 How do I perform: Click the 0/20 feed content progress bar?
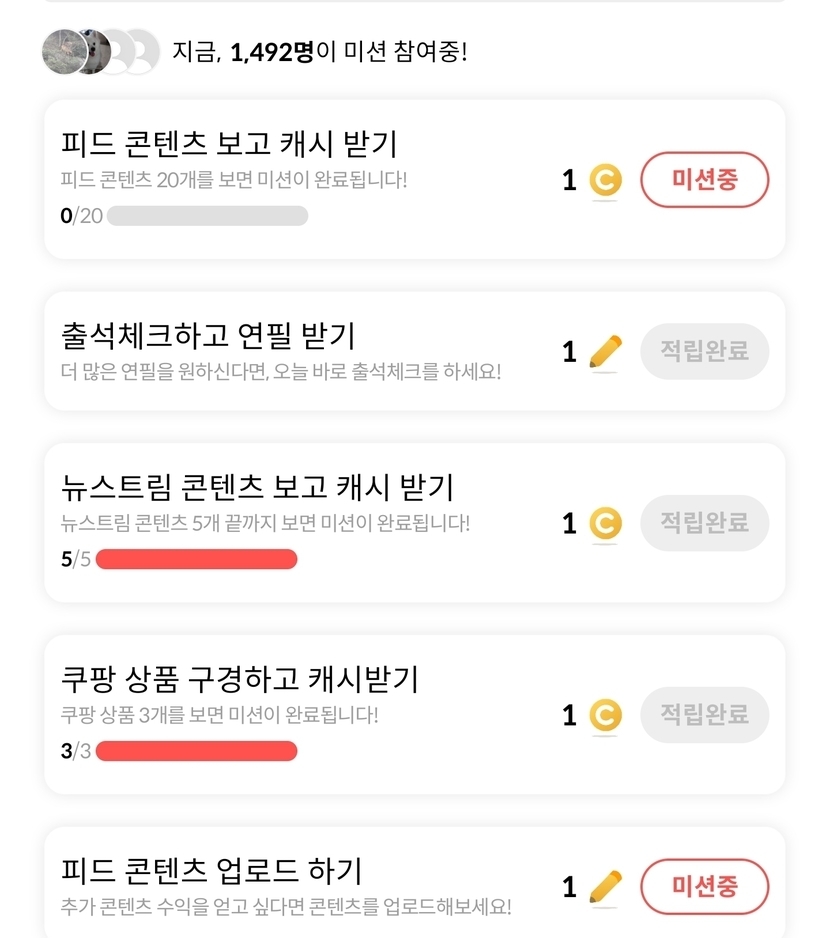207,216
